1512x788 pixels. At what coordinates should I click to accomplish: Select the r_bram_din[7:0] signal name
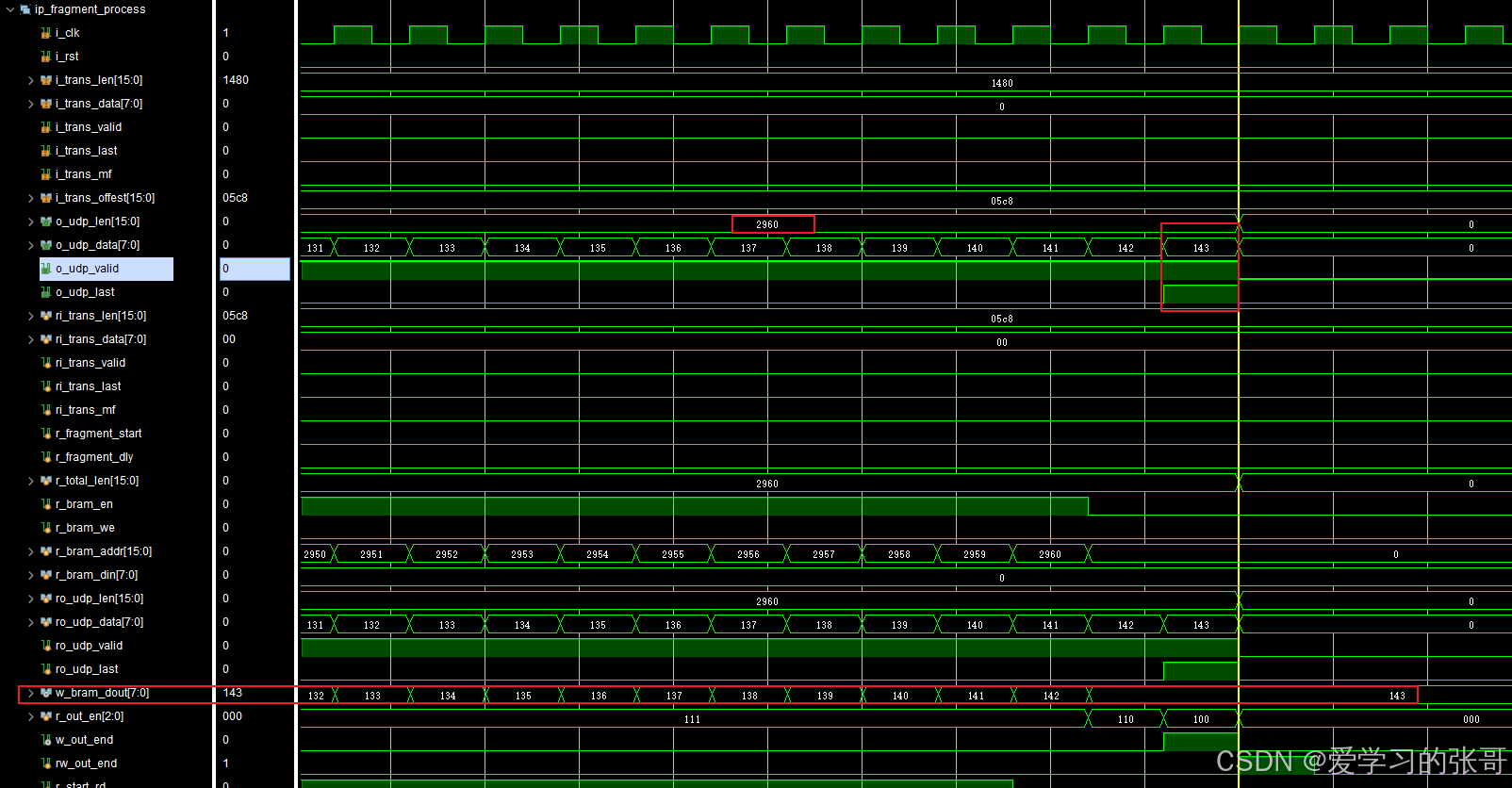coord(96,575)
